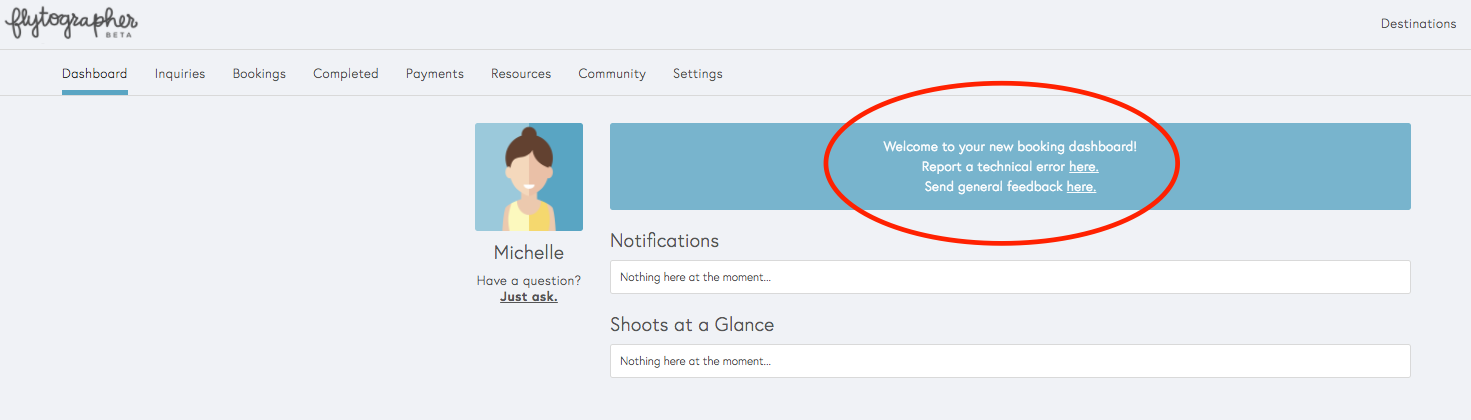This screenshot has height=420, width=1471.
Task: Click the Notifications heading
Action: pos(665,241)
